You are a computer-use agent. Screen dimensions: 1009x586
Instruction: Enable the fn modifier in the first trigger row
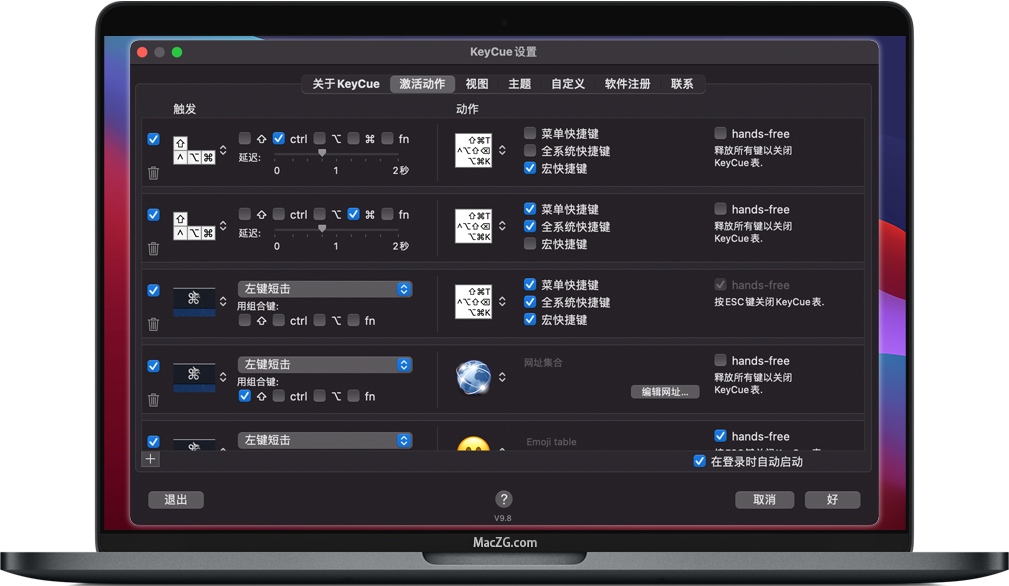(x=387, y=139)
